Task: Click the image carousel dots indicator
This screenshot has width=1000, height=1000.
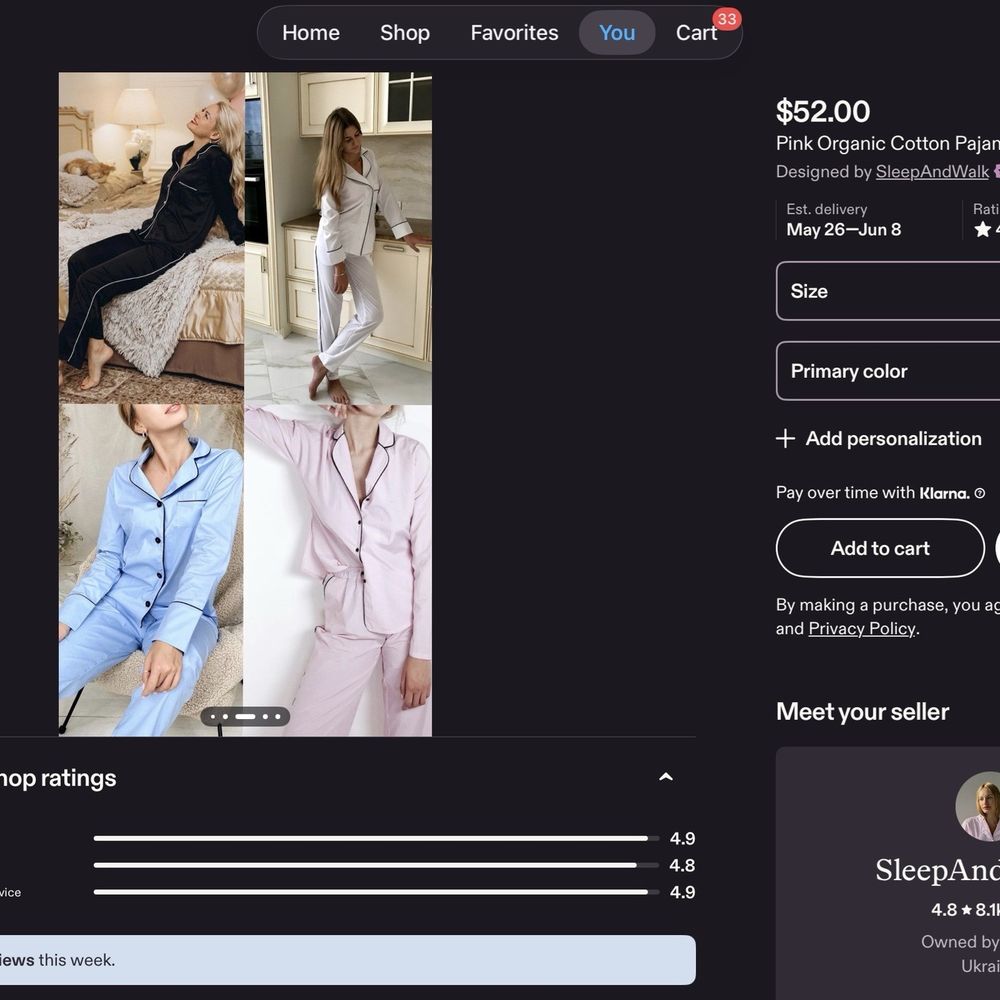Action: tap(246, 717)
